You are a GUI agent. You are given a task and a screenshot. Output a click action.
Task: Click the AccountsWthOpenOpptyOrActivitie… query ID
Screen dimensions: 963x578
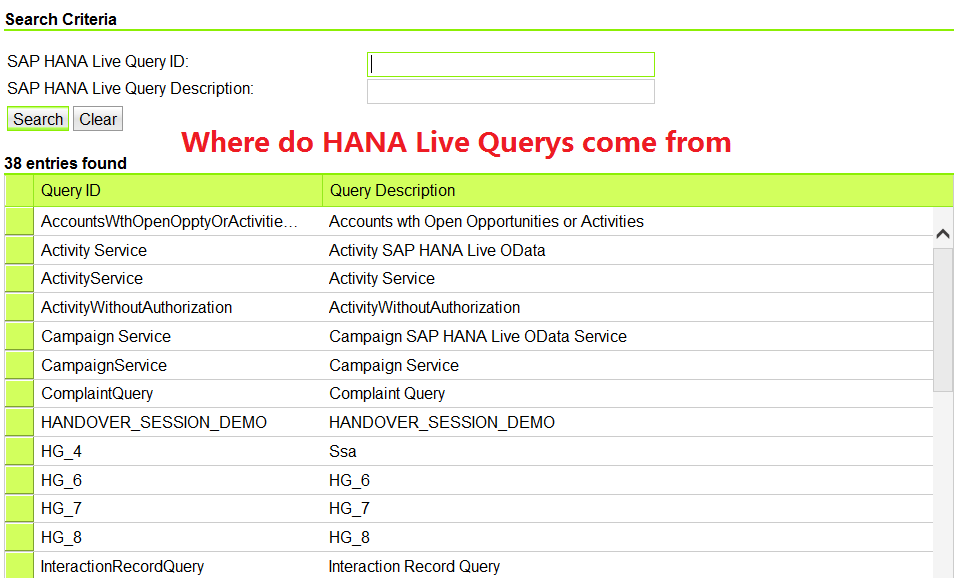(x=170, y=221)
